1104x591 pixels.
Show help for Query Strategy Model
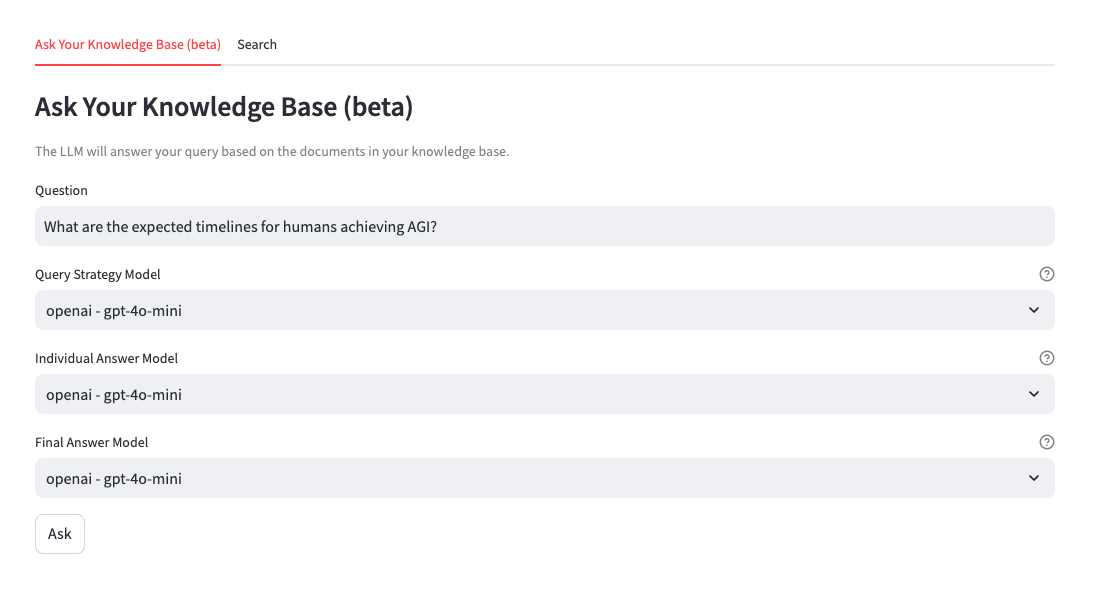(1047, 274)
